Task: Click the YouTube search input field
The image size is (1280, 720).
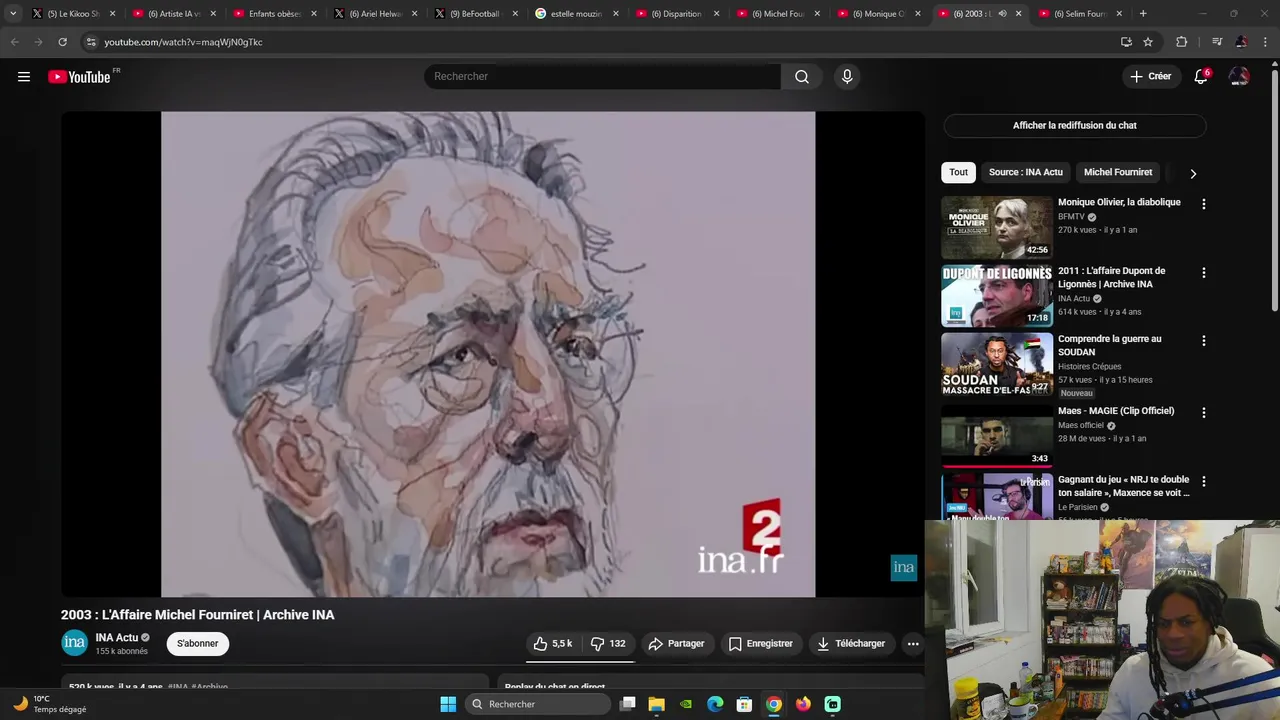Action: coord(603,77)
